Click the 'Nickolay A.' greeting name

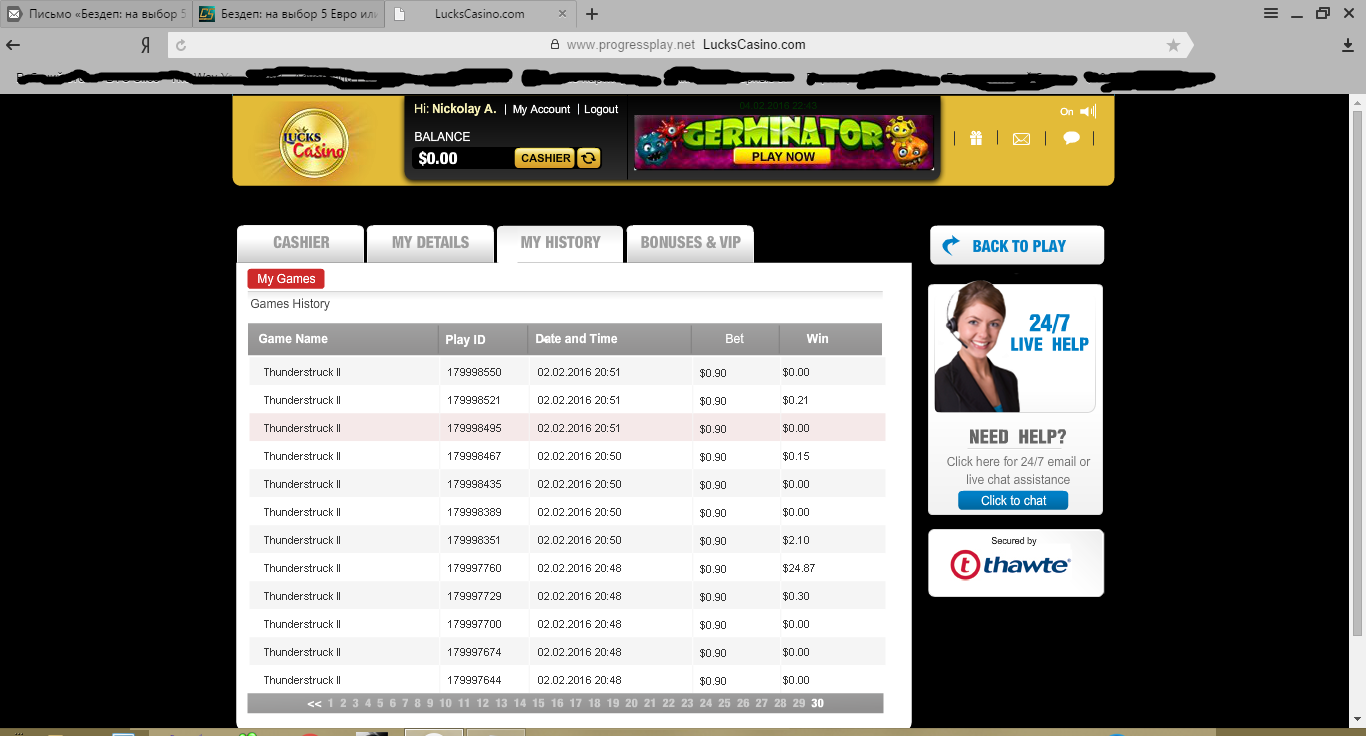point(464,109)
